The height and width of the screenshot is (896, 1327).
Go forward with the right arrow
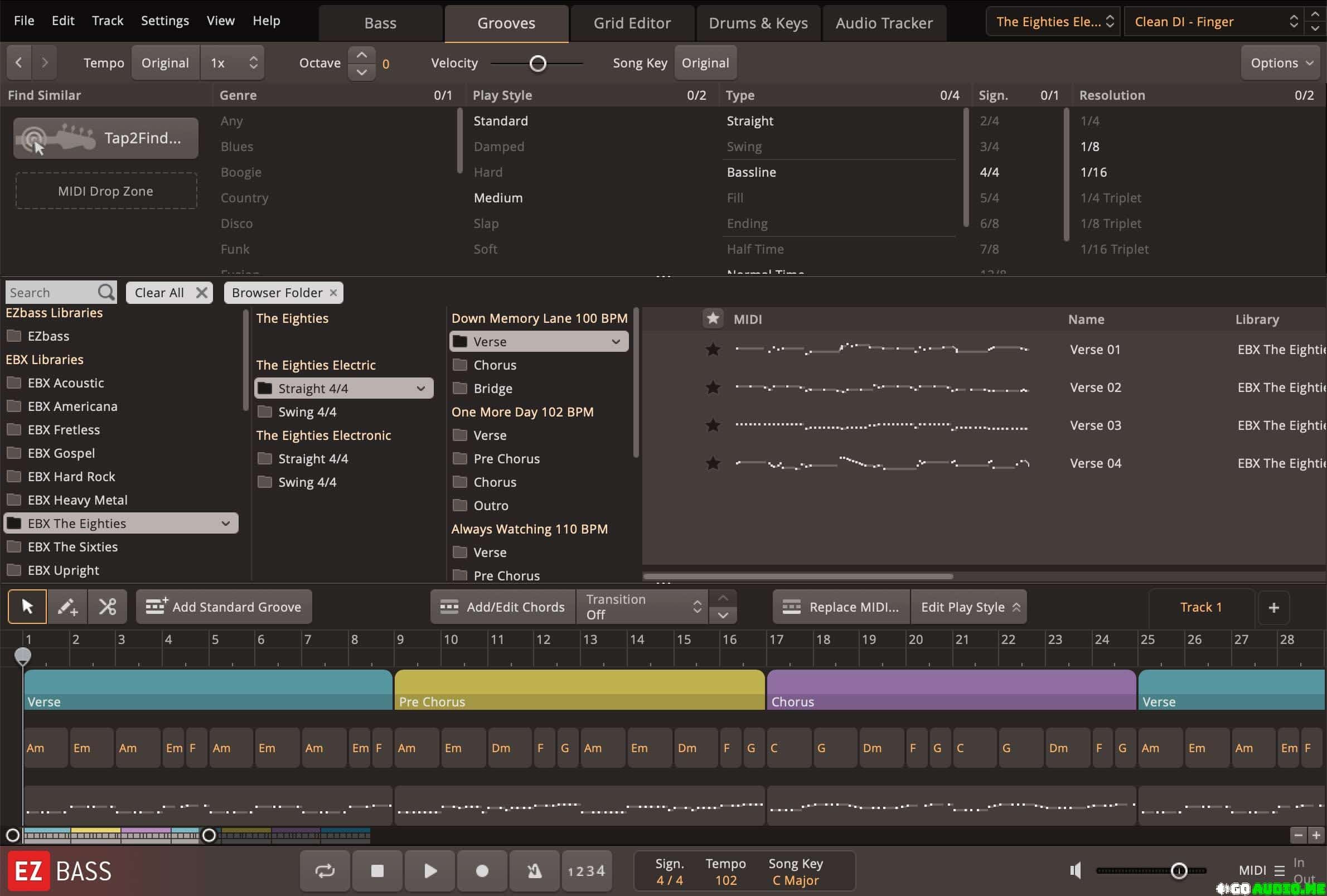coord(45,62)
